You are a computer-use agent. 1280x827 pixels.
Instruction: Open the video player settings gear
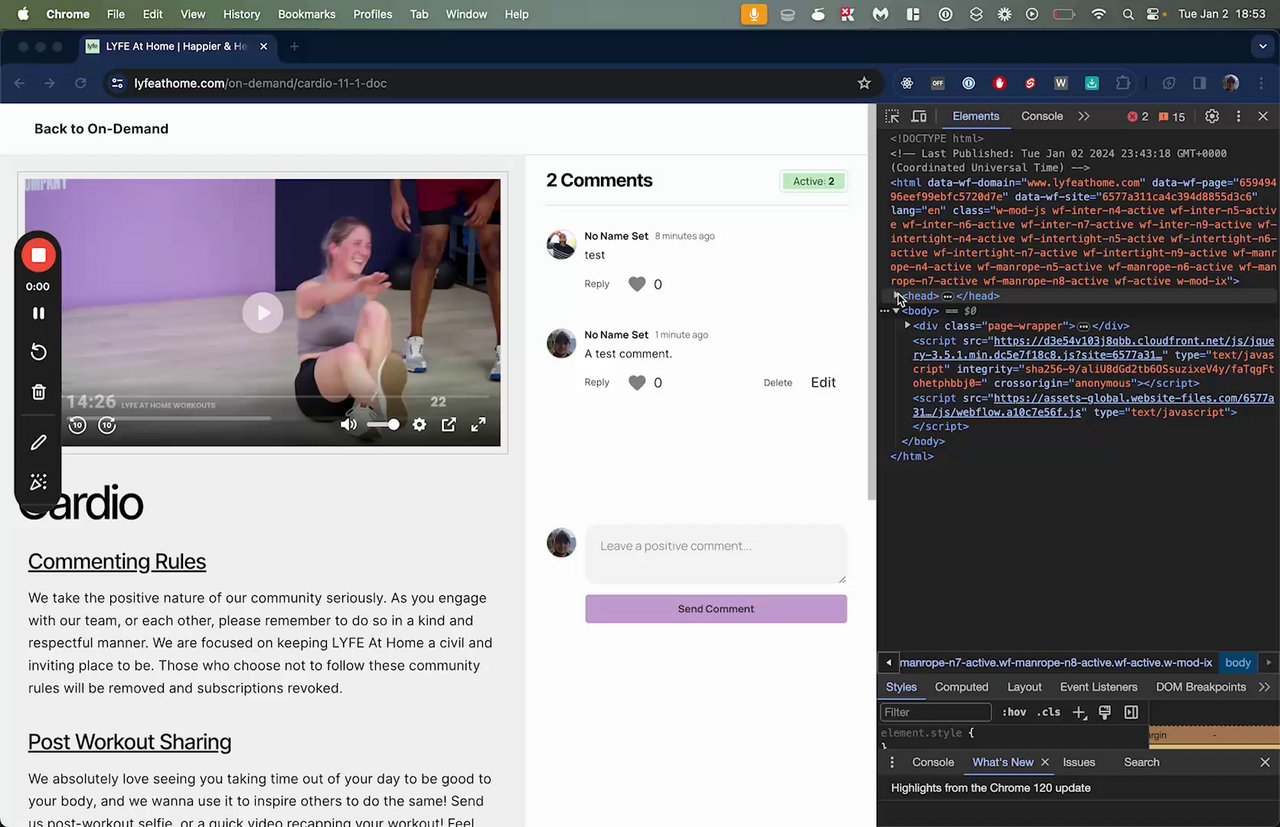click(x=419, y=425)
